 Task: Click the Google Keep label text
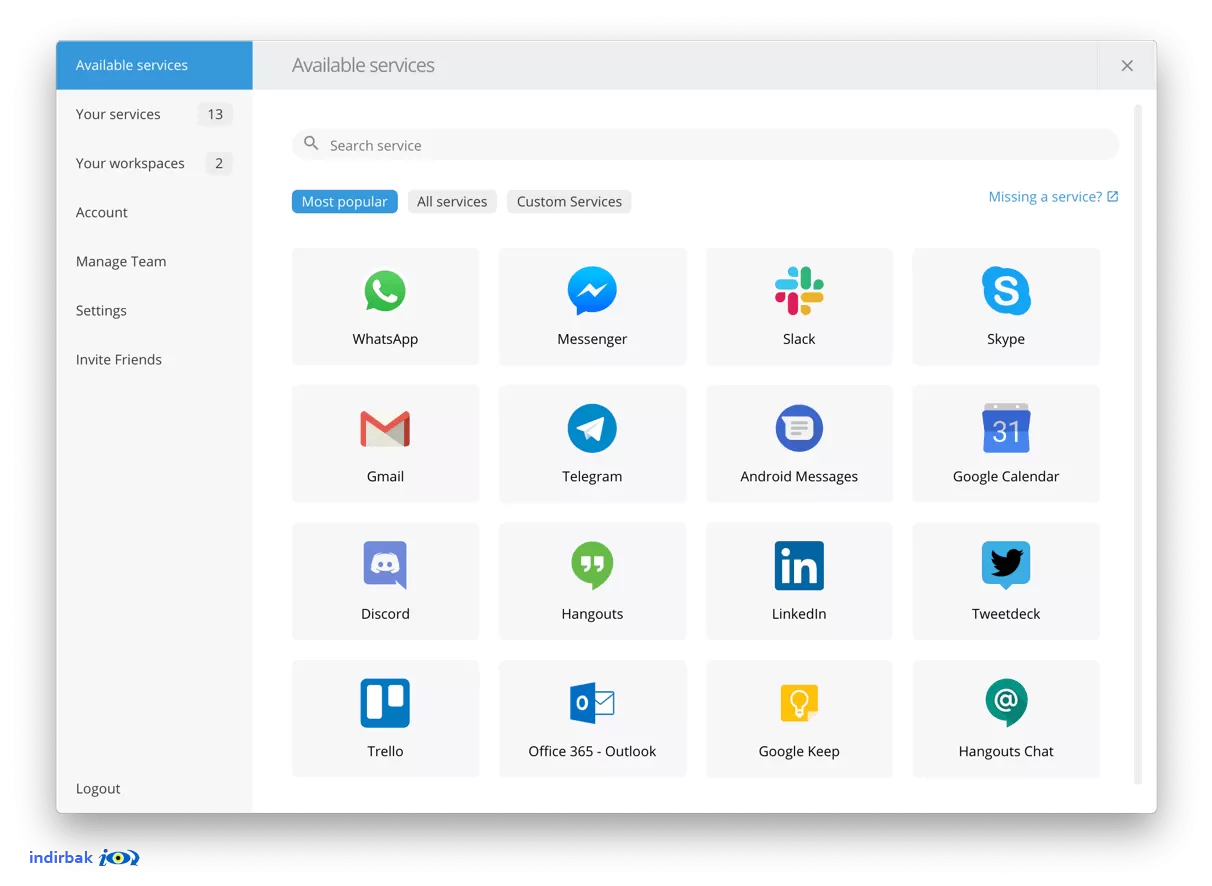(799, 751)
